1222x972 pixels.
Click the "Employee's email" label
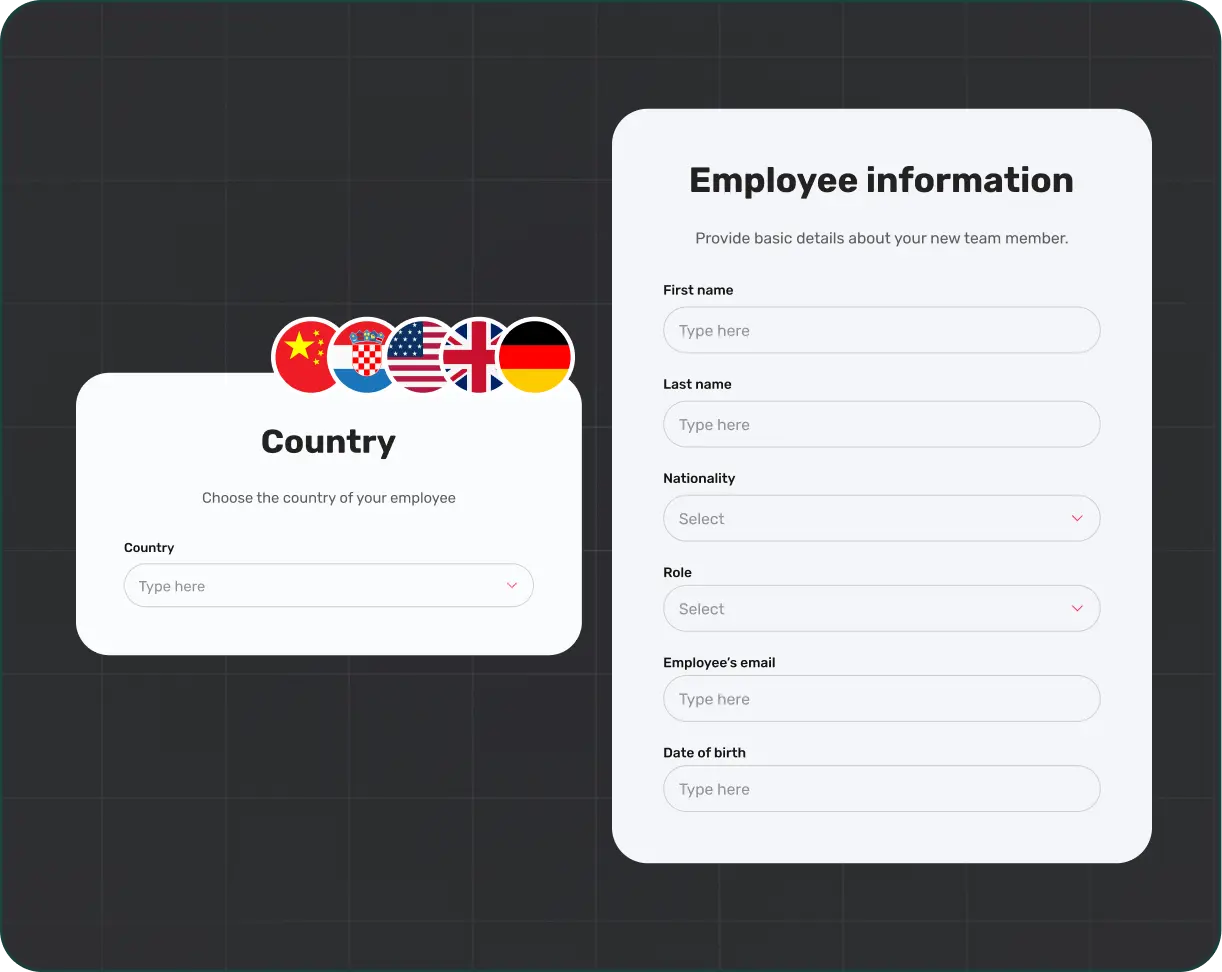(719, 662)
